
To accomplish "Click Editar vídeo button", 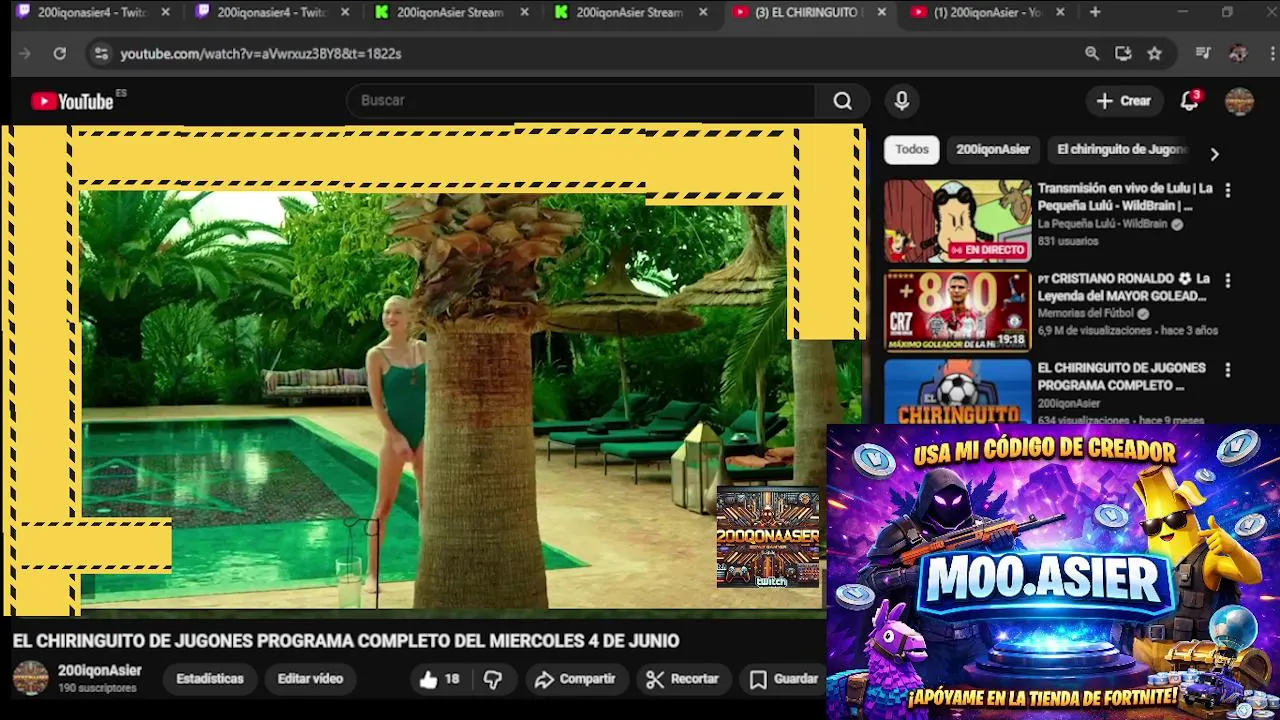I will [310, 679].
